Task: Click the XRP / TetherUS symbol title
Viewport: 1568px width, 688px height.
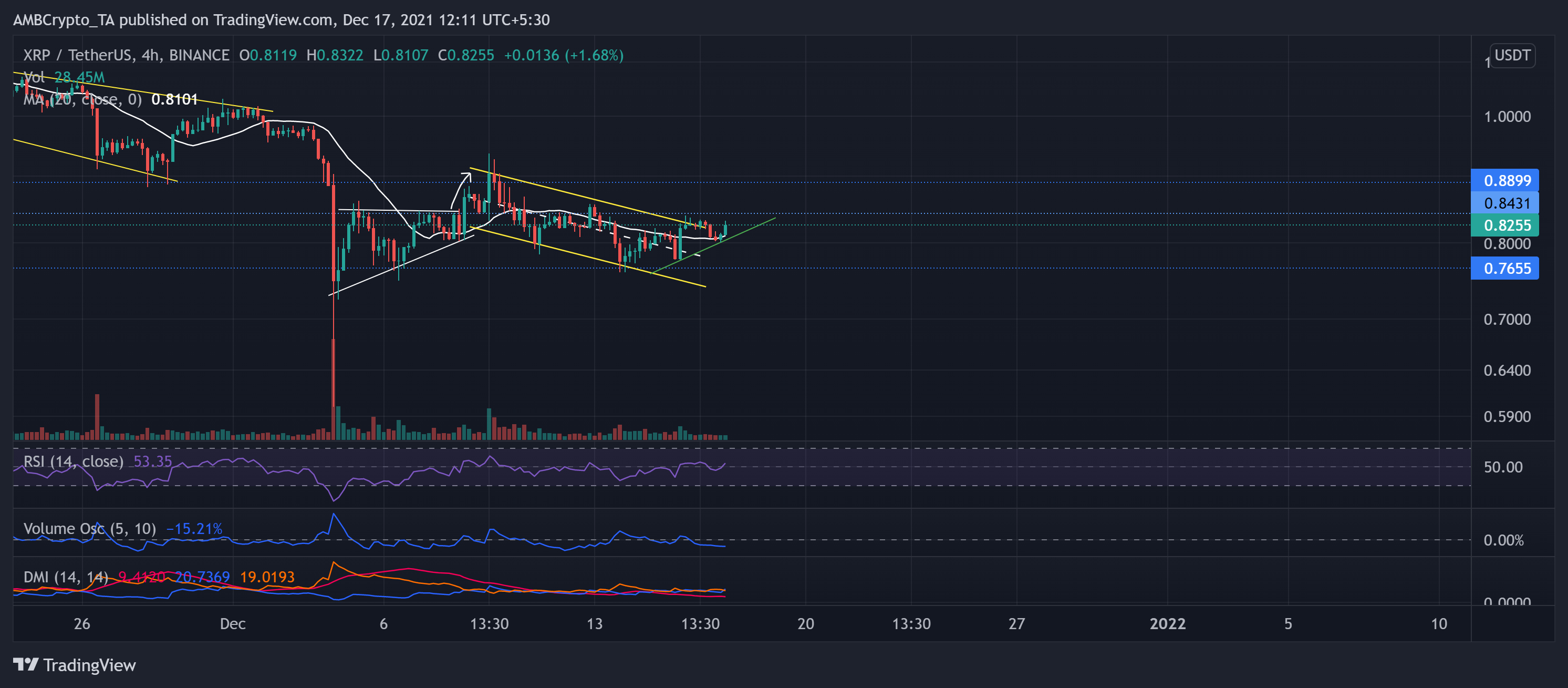Action: click(x=126, y=55)
